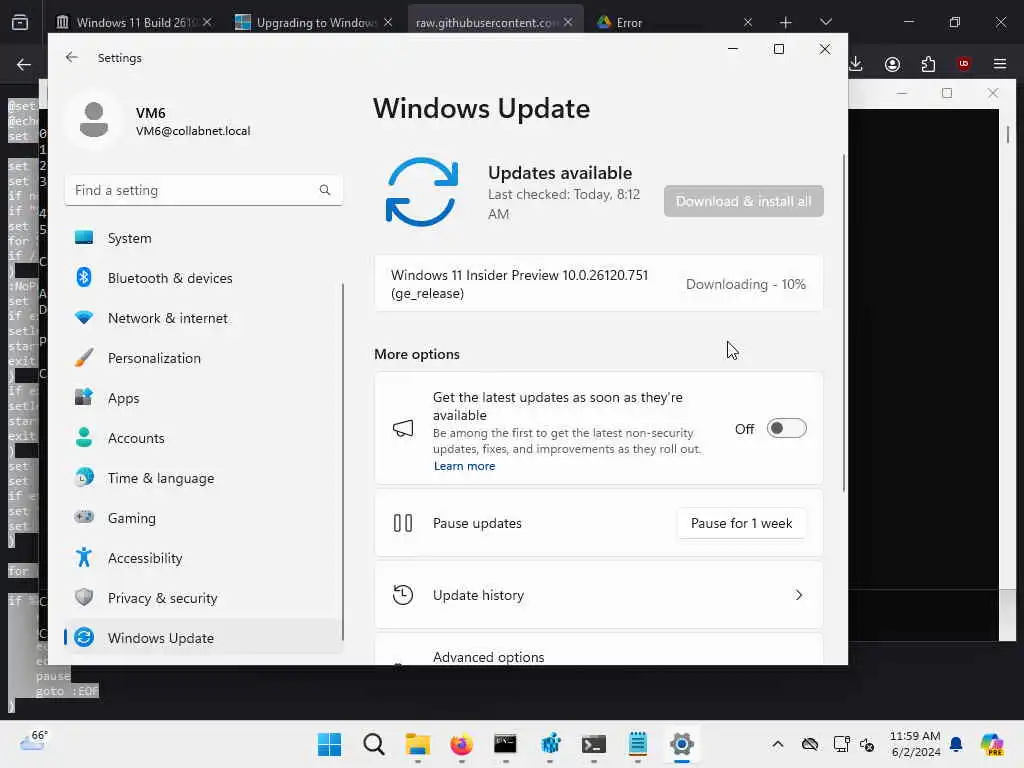Screen dimensions: 1024x768
Task: Click the megaphone icon for latest updates
Action: (x=403, y=428)
